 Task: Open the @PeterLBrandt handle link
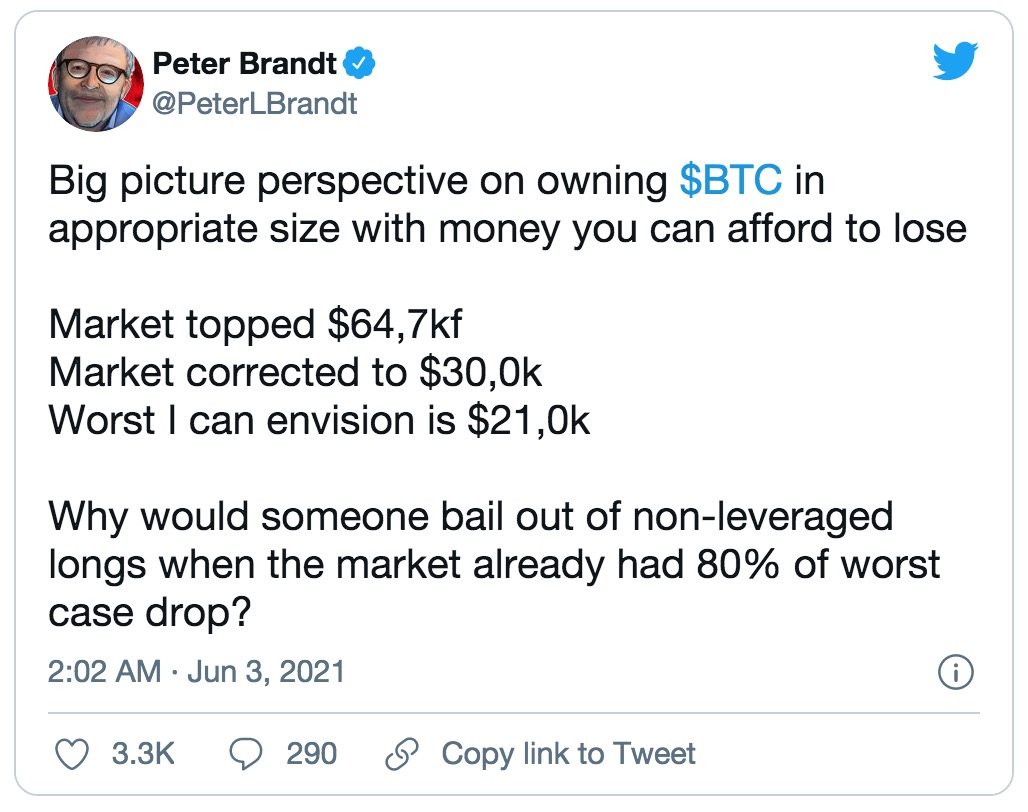[255, 104]
